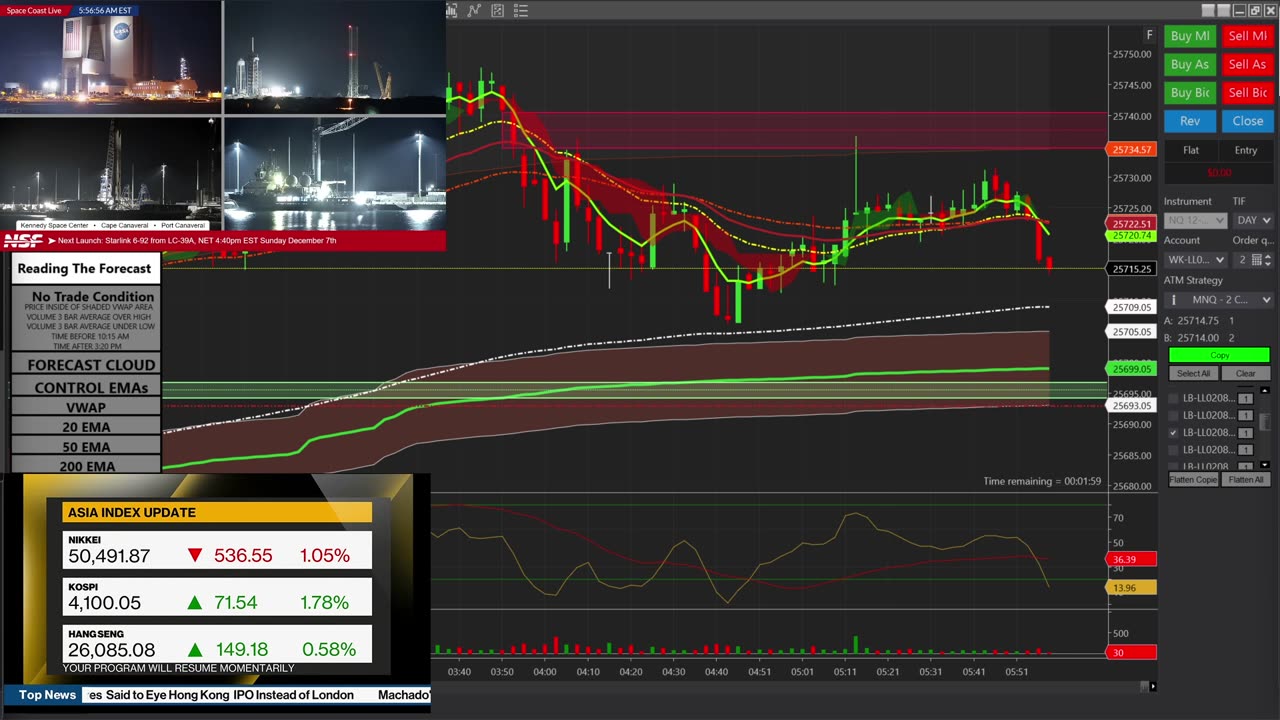Select the CONTROL EMAs legend item
Viewport: 1280px width, 720px height.
point(86,387)
